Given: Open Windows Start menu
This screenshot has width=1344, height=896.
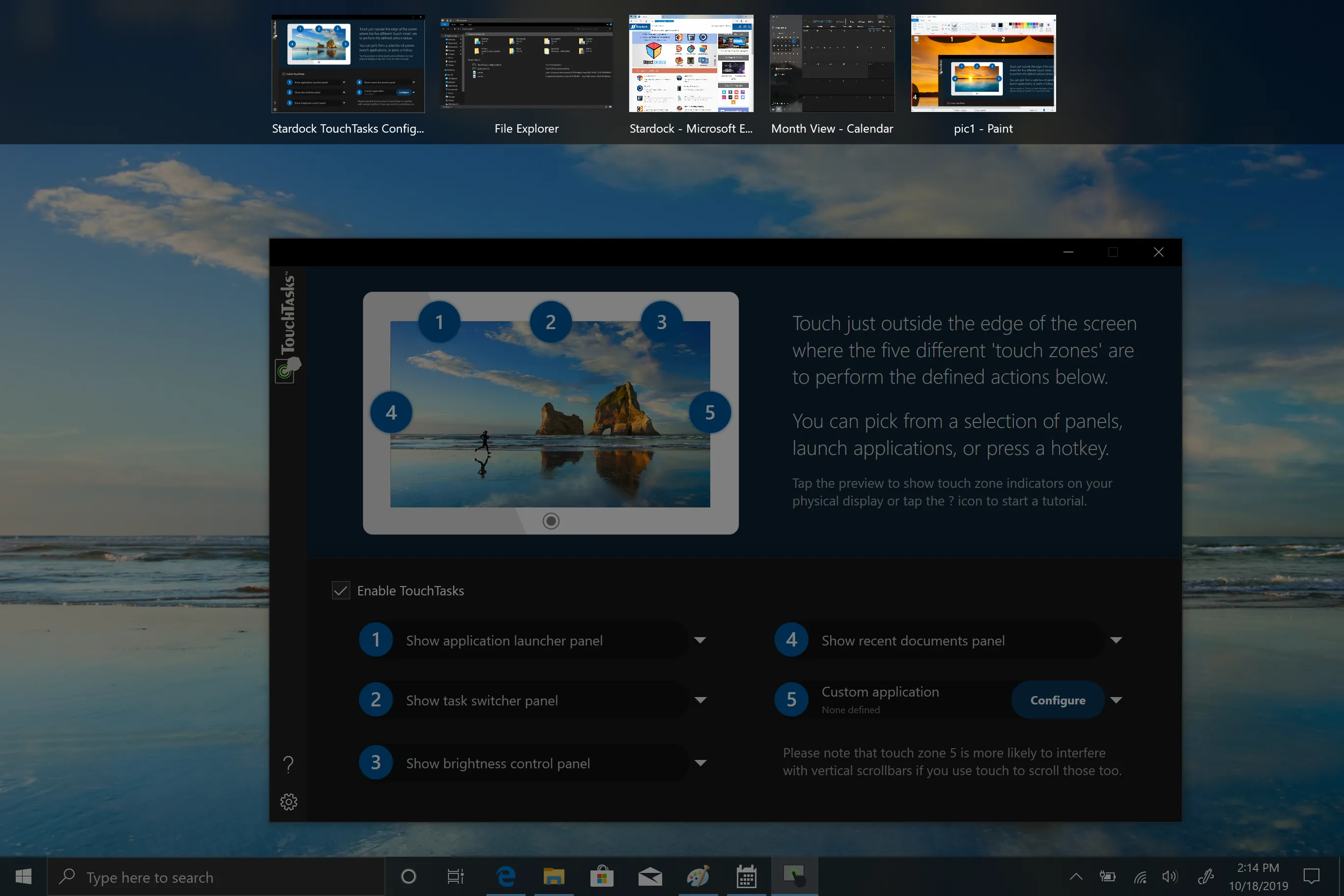Looking at the screenshot, I should pyautogui.click(x=24, y=876).
